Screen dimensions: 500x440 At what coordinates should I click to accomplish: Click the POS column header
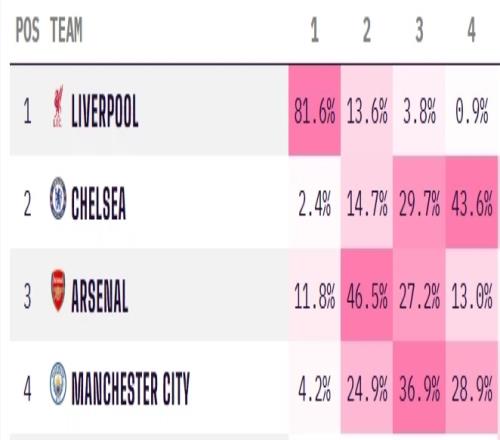click(x=28, y=30)
